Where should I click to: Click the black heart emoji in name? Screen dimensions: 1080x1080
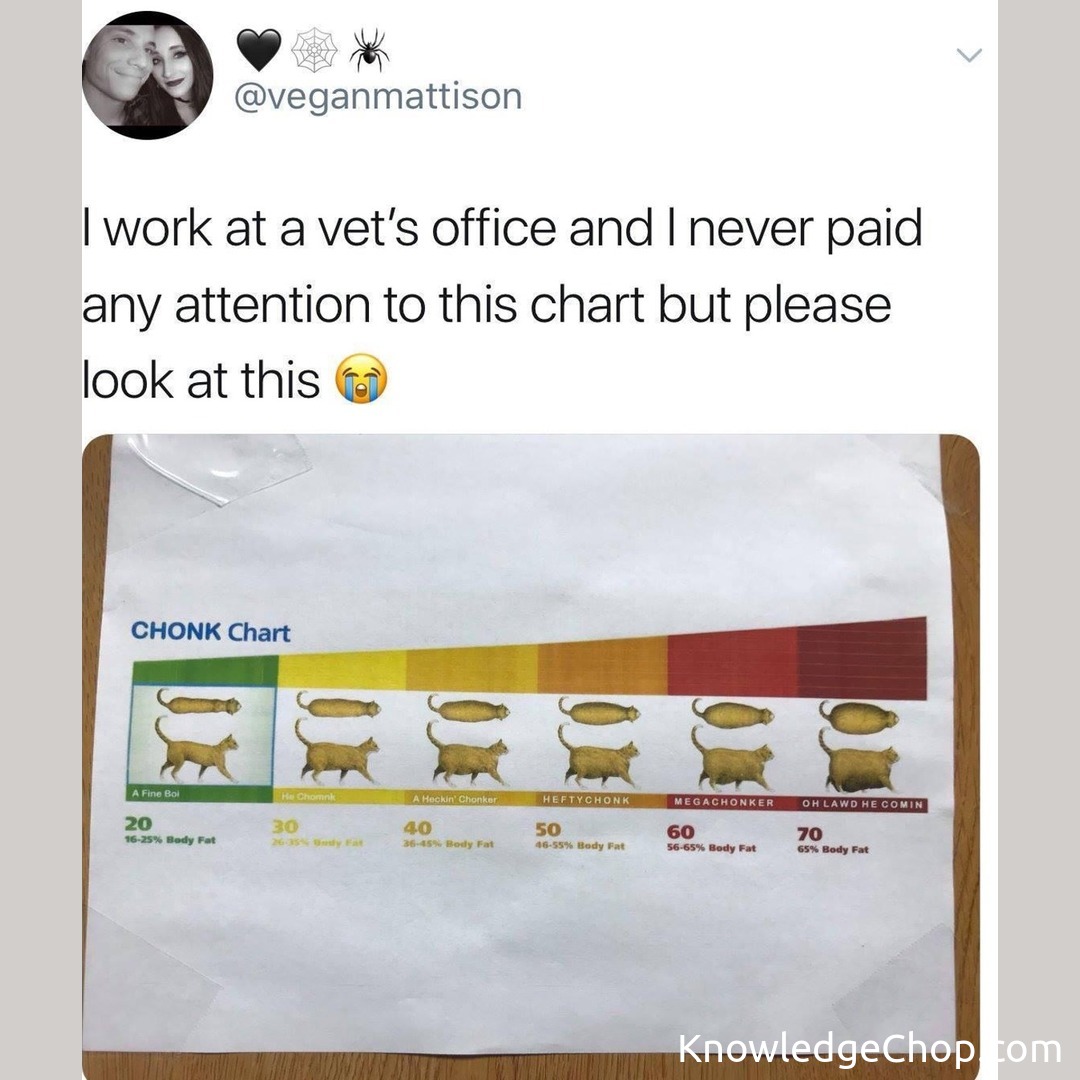pyautogui.click(x=259, y=50)
